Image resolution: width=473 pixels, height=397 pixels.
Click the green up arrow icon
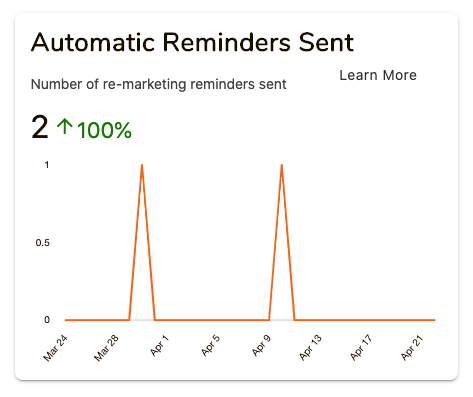[64, 127]
